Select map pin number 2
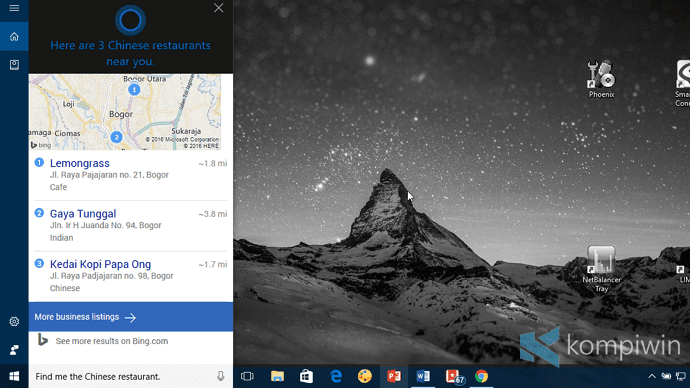 coord(116,137)
